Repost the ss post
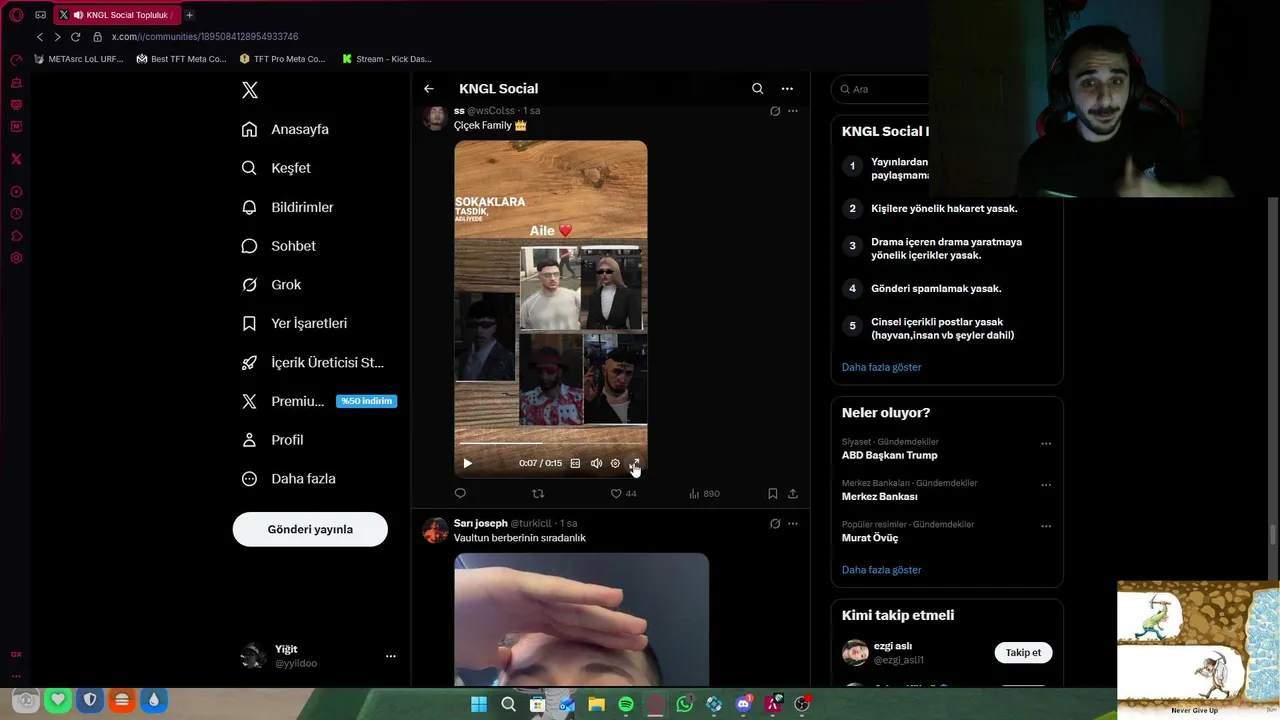This screenshot has height=720, width=1280. [538, 493]
